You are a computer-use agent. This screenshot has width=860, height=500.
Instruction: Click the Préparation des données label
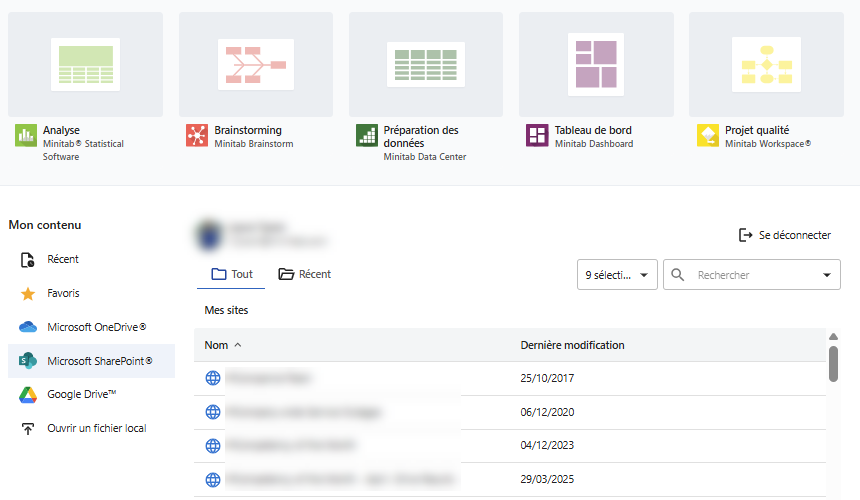[x=421, y=137]
